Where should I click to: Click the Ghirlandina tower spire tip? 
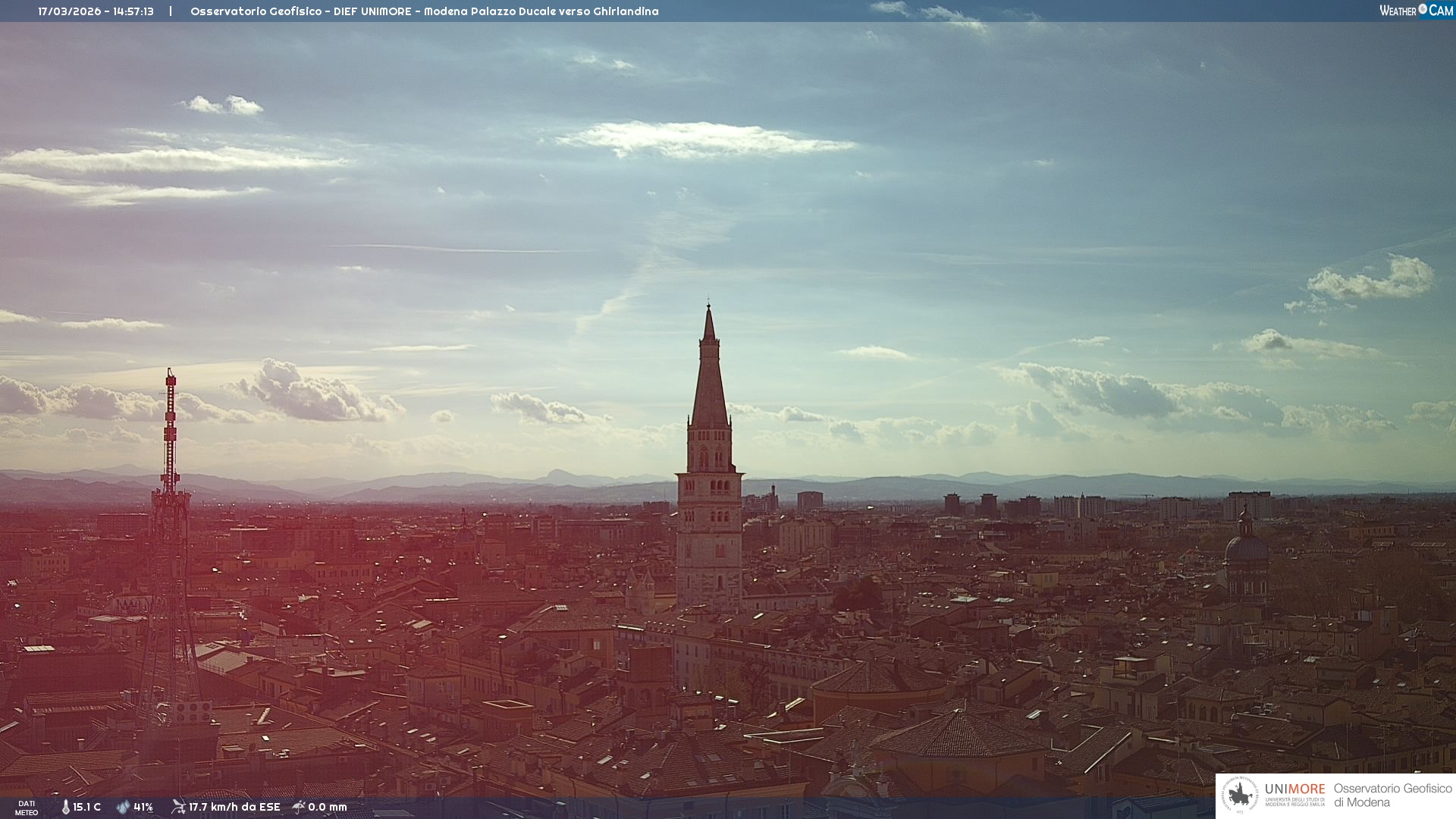[x=709, y=306]
